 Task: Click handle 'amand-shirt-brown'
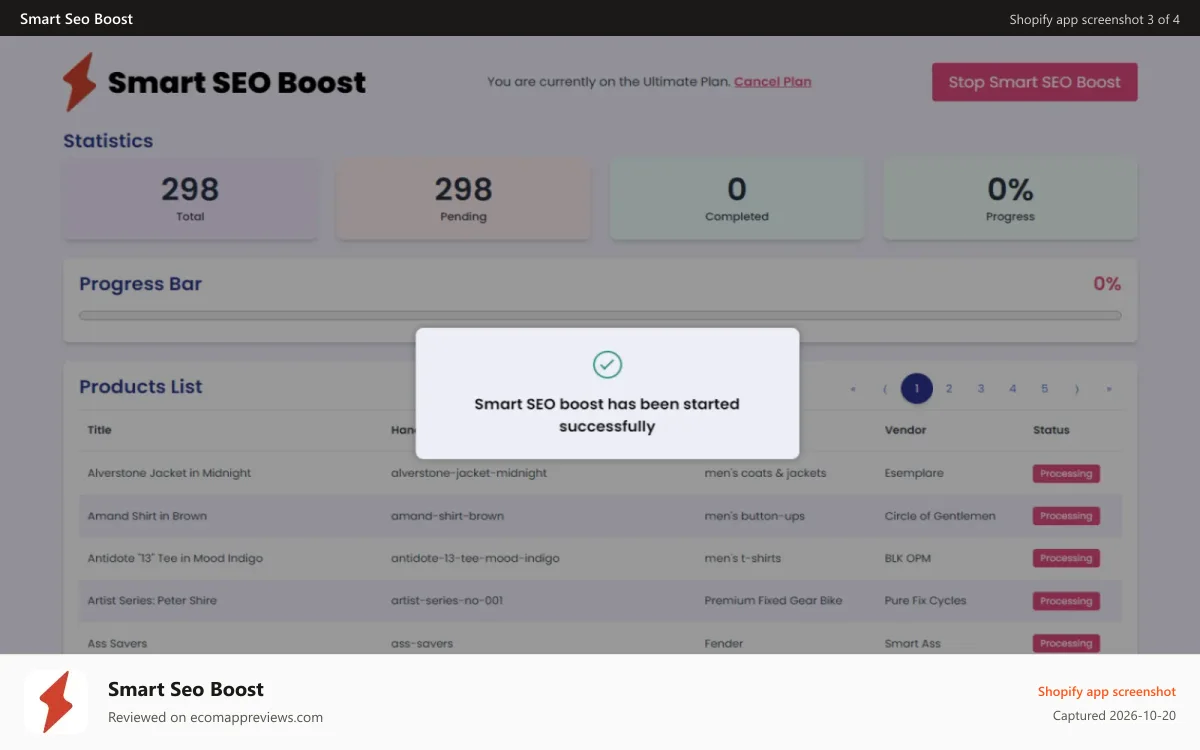click(x=447, y=516)
